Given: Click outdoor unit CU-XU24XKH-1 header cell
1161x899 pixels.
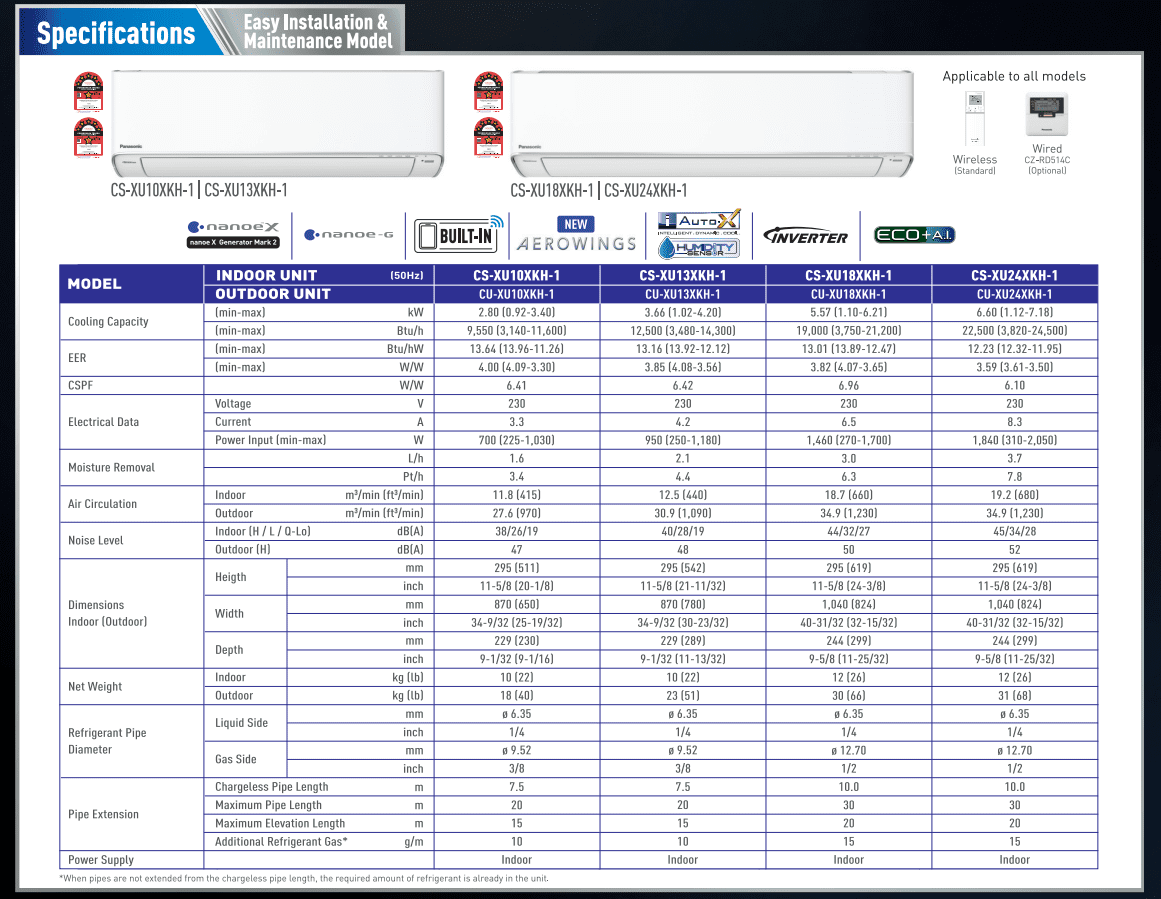Looking at the screenshot, I should (1014, 294).
